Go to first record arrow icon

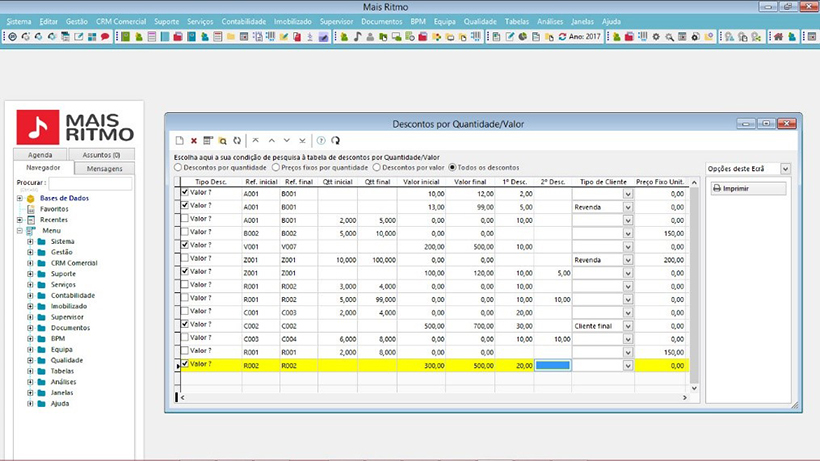(256, 141)
